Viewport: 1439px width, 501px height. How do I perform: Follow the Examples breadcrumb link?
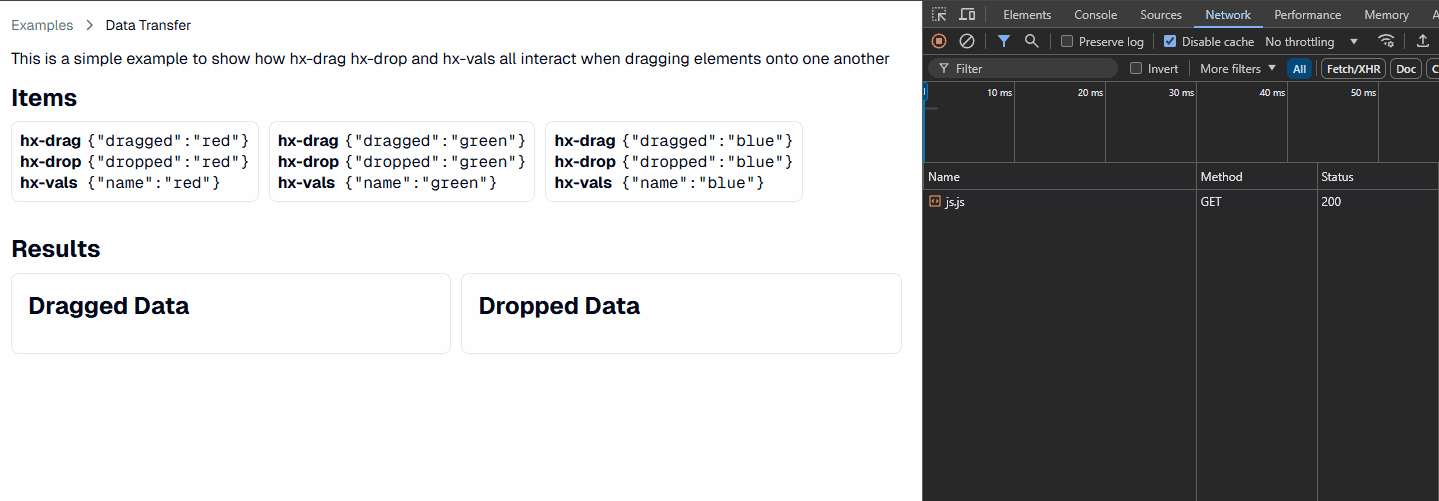coord(42,25)
